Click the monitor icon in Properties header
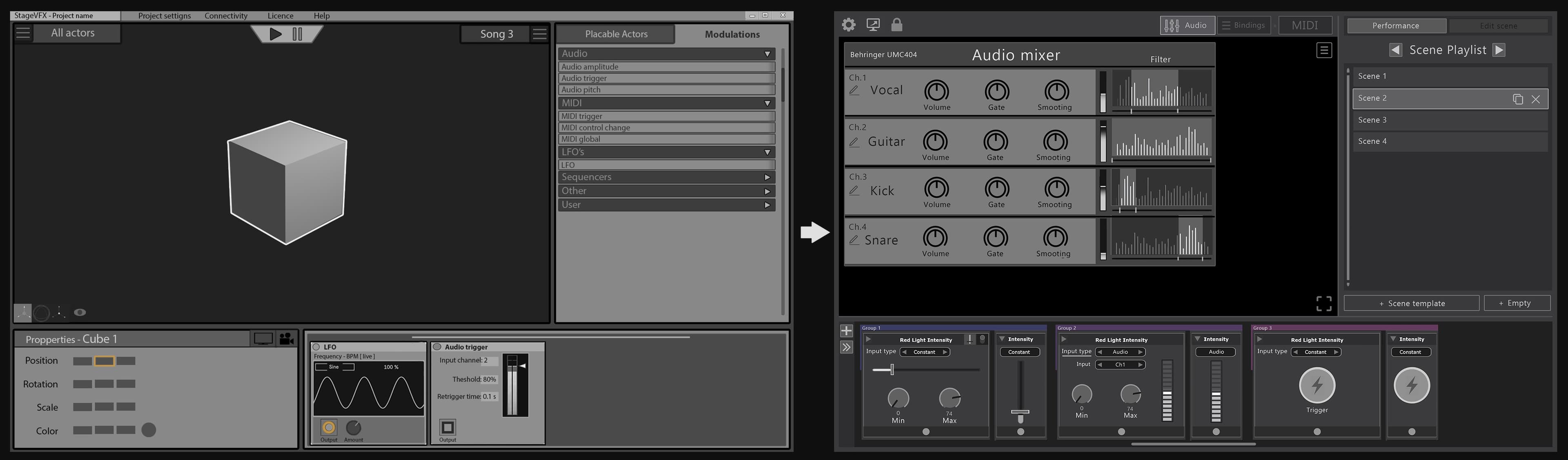Screen dimensions: 1568x460 [263, 339]
